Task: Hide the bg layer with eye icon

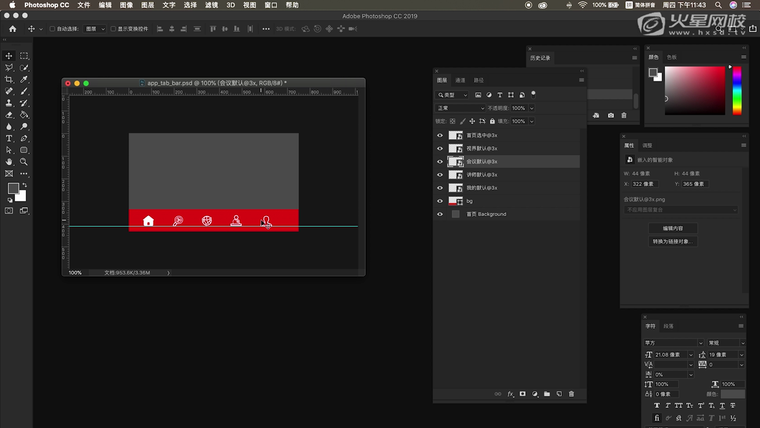Action: click(x=440, y=201)
